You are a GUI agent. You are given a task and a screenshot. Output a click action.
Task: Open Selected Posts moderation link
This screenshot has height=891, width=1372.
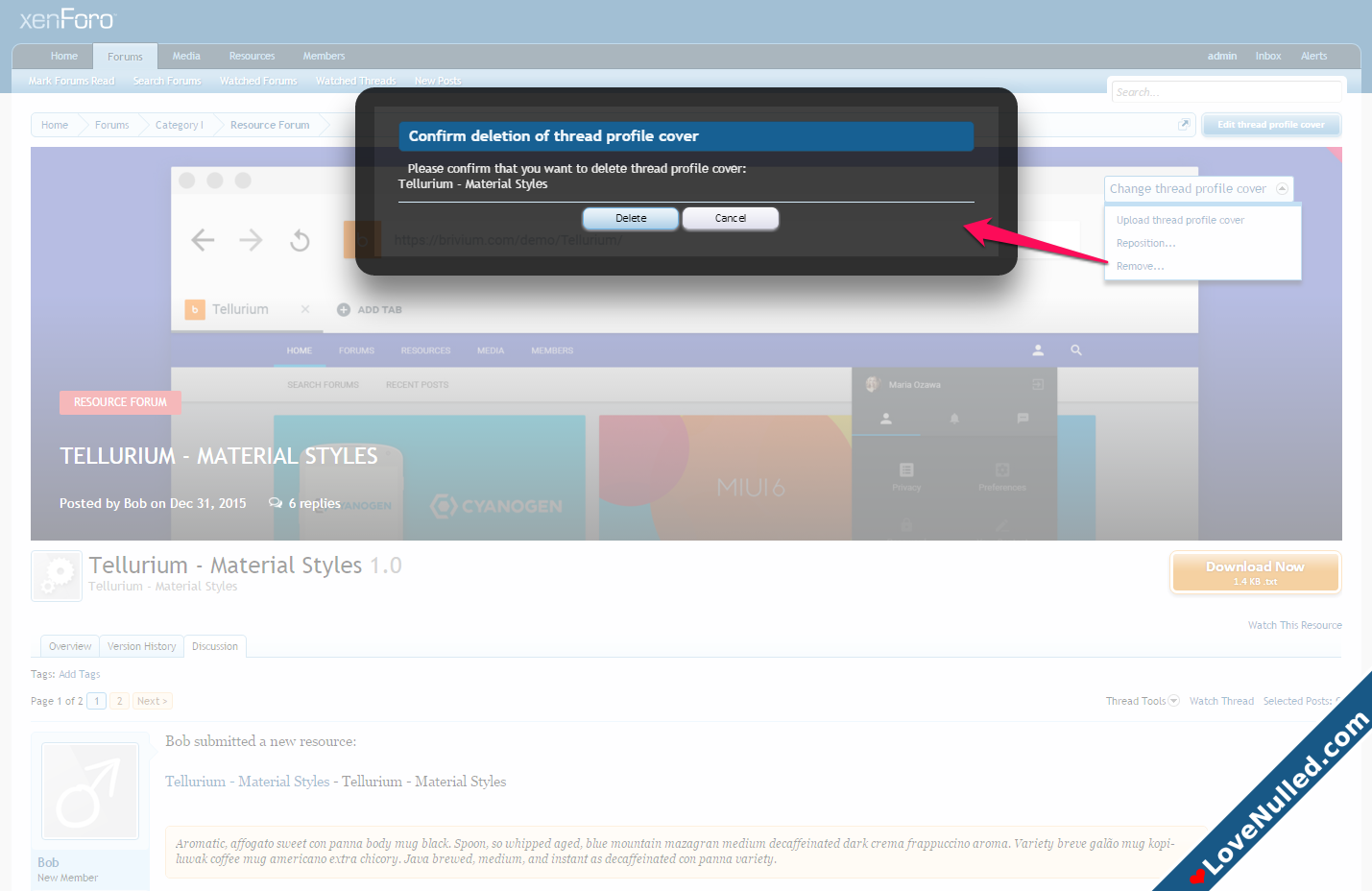click(x=1302, y=701)
